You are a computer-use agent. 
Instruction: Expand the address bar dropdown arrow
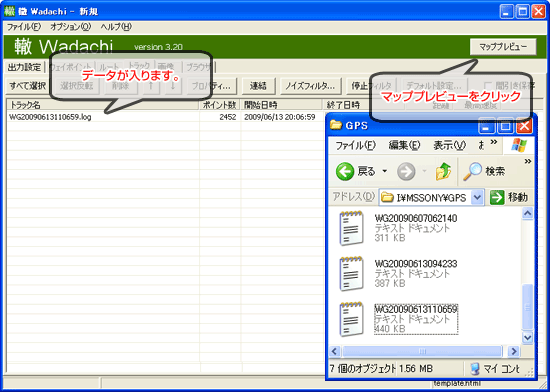tap(477, 197)
